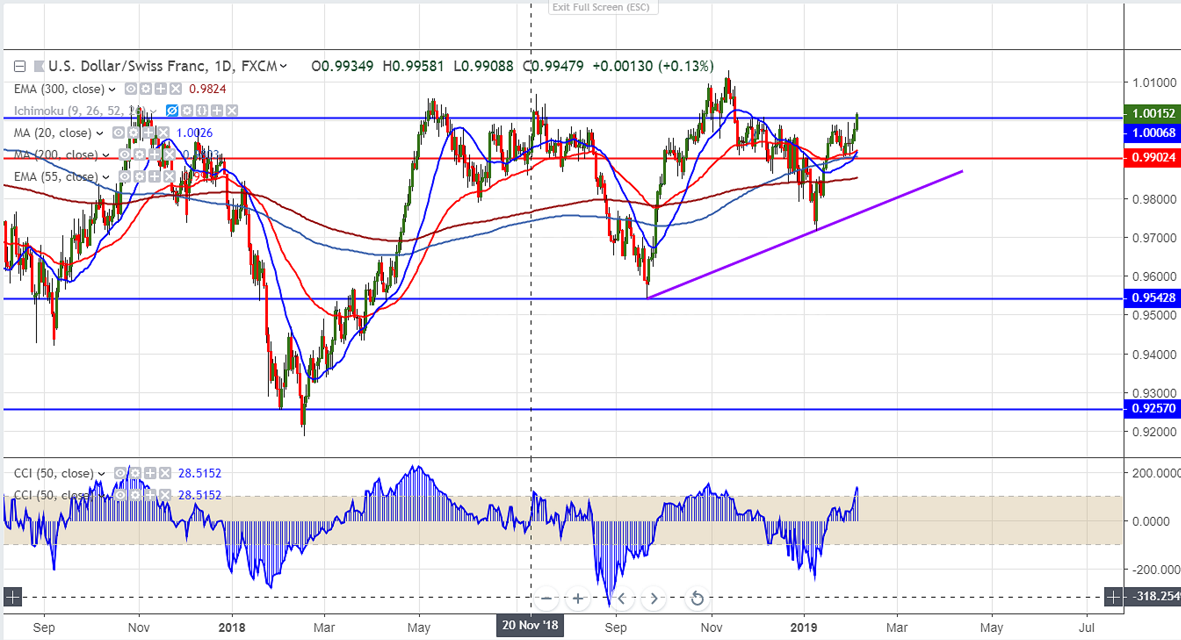Click the purple ascending trendline

804,234
